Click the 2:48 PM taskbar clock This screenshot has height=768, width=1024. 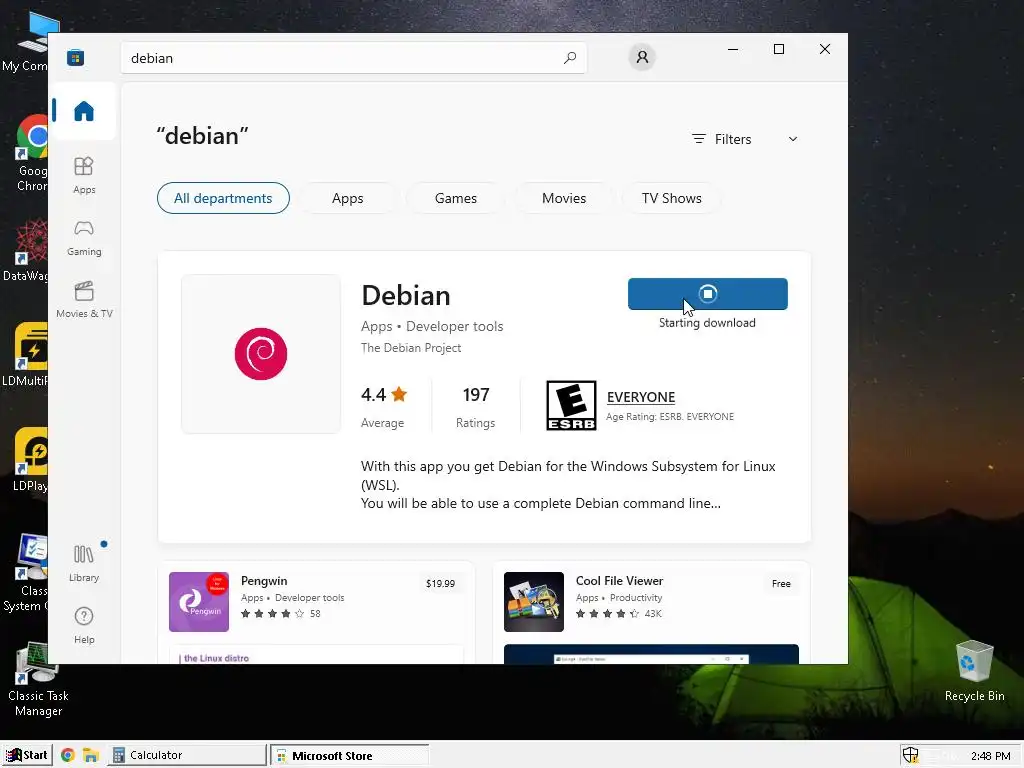coord(990,756)
